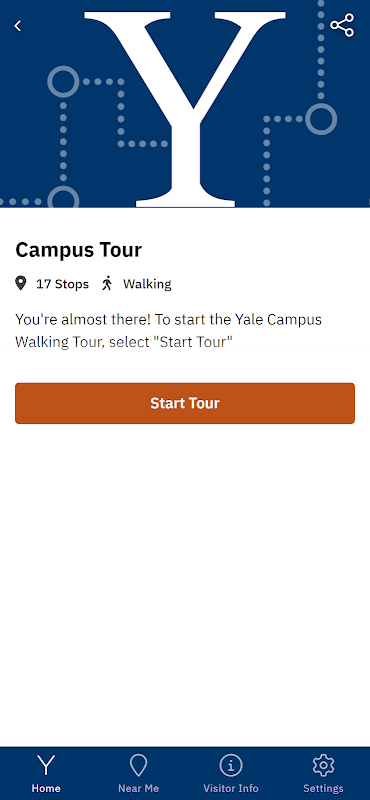Tap the share icon in the header
This screenshot has width=370, height=800.
click(342, 26)
